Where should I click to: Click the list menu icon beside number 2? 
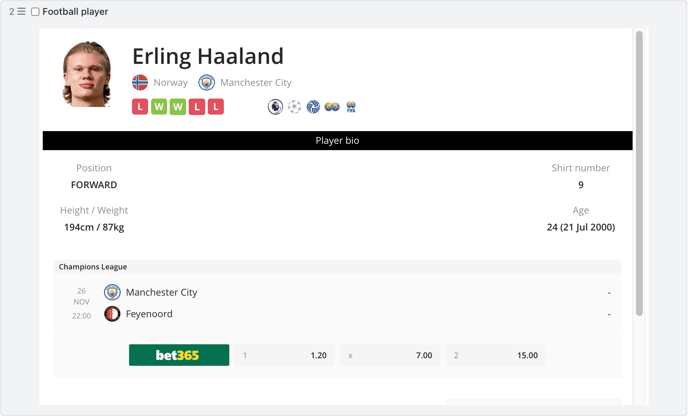(21, 11)
